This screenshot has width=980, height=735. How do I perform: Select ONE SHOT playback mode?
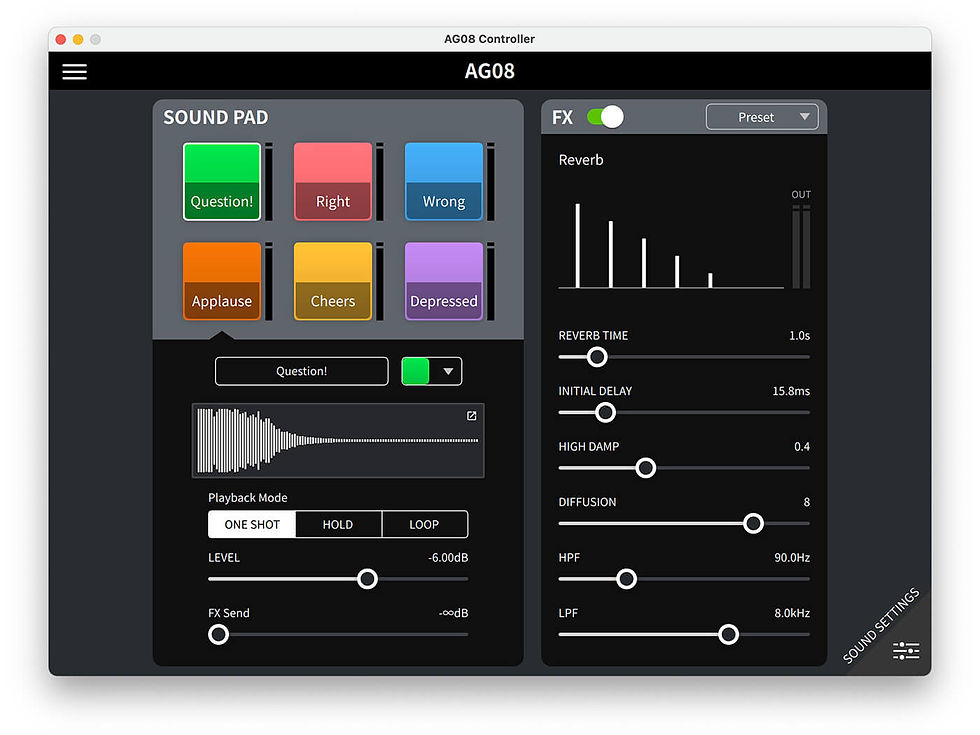point(252,524)
